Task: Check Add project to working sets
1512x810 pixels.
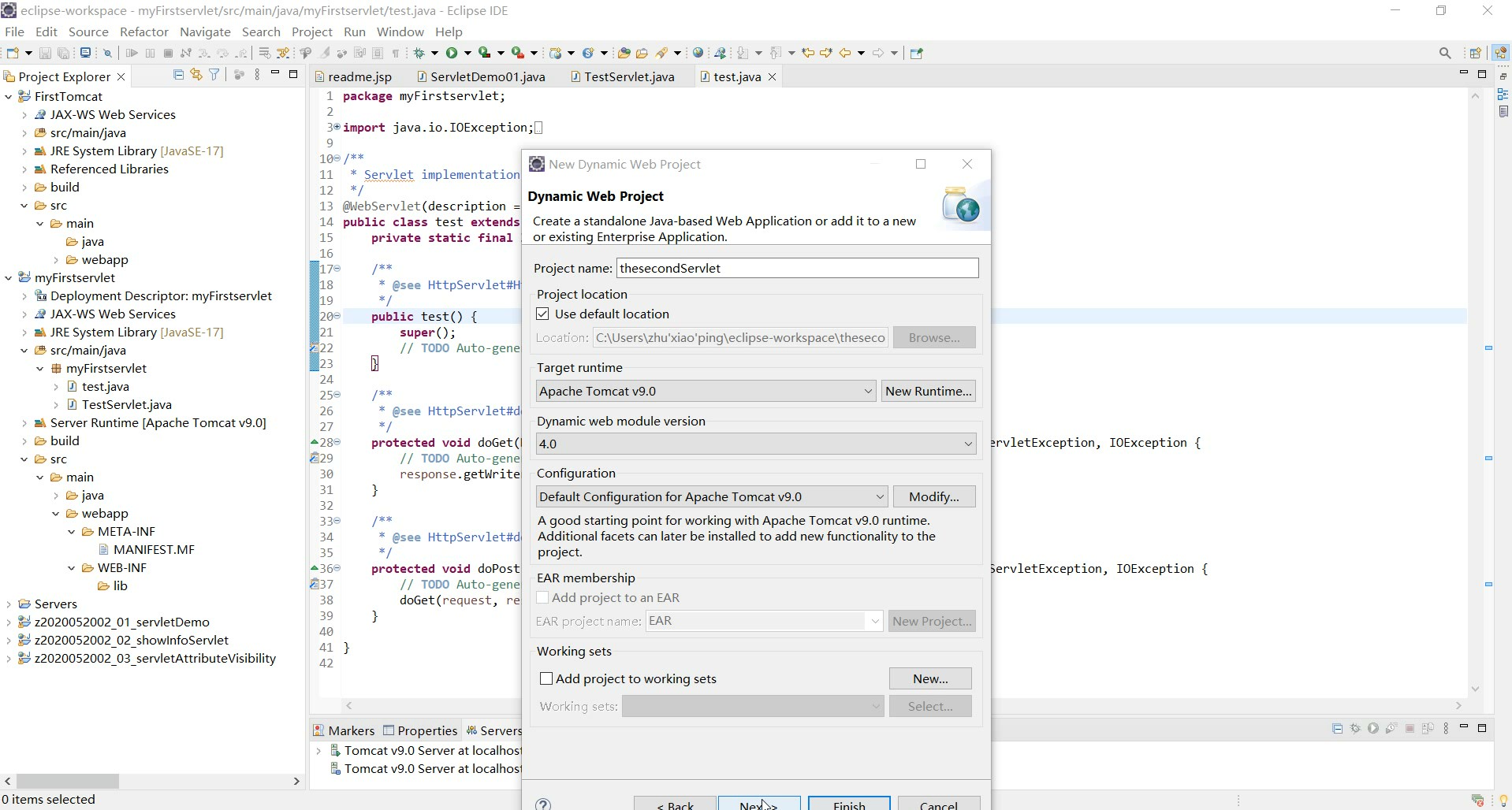Action: [x=546, y=678]
